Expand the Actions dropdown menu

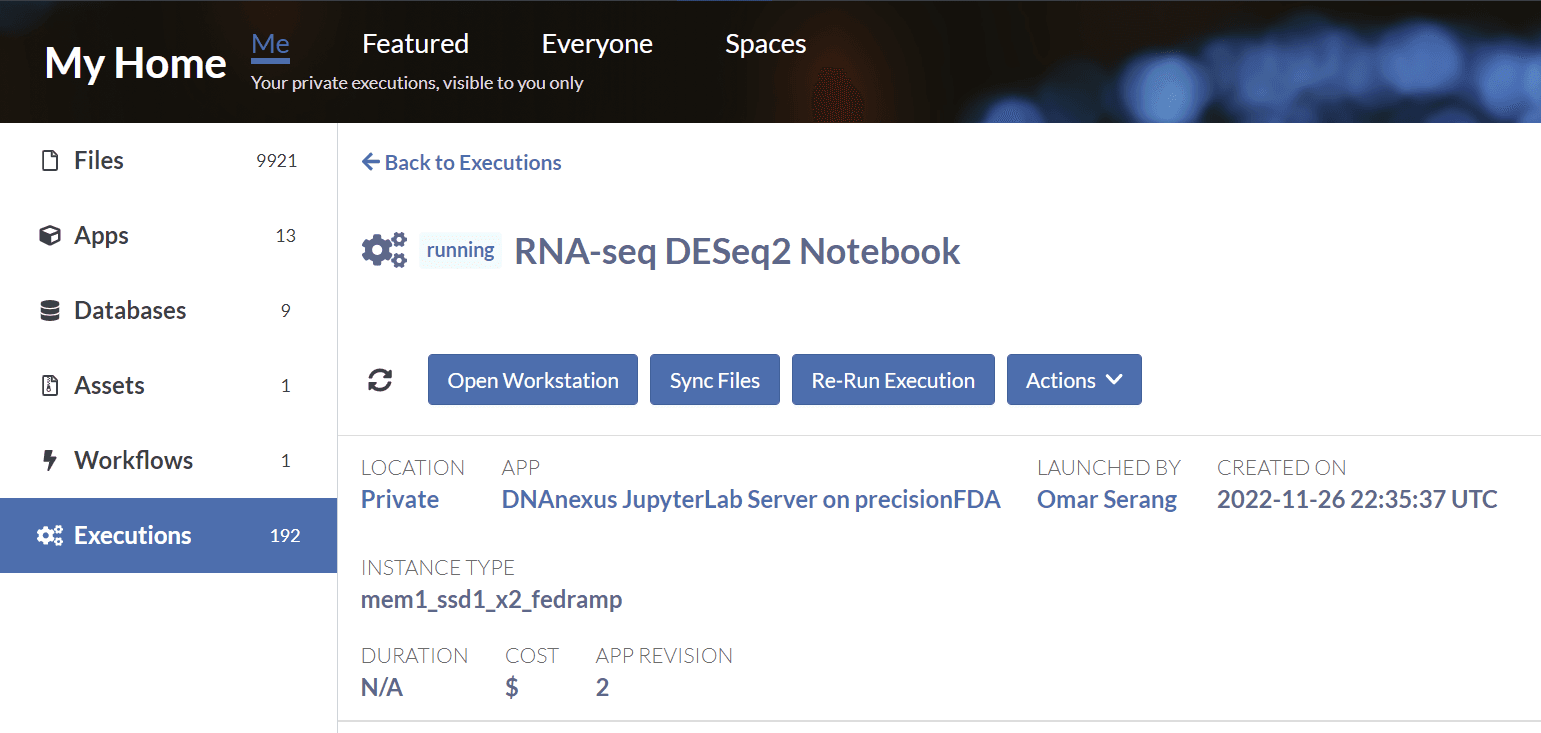[1073, 380]
